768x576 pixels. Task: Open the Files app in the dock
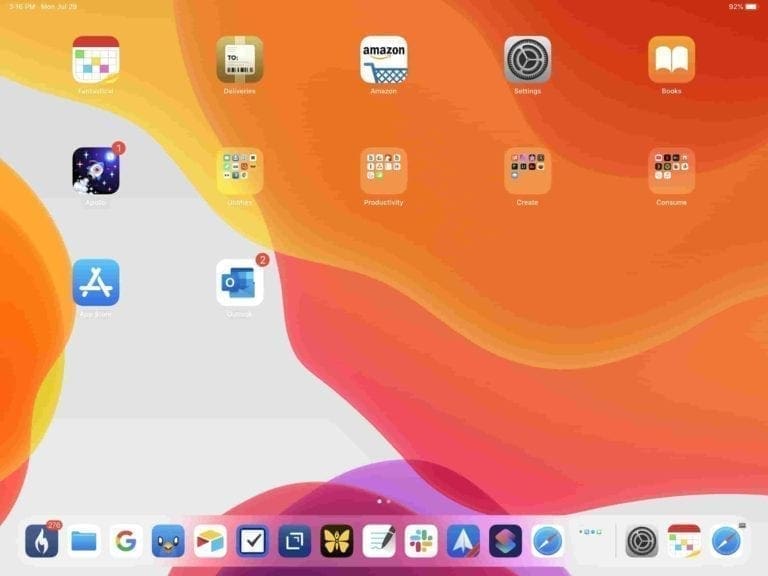[x=84, y=541]
